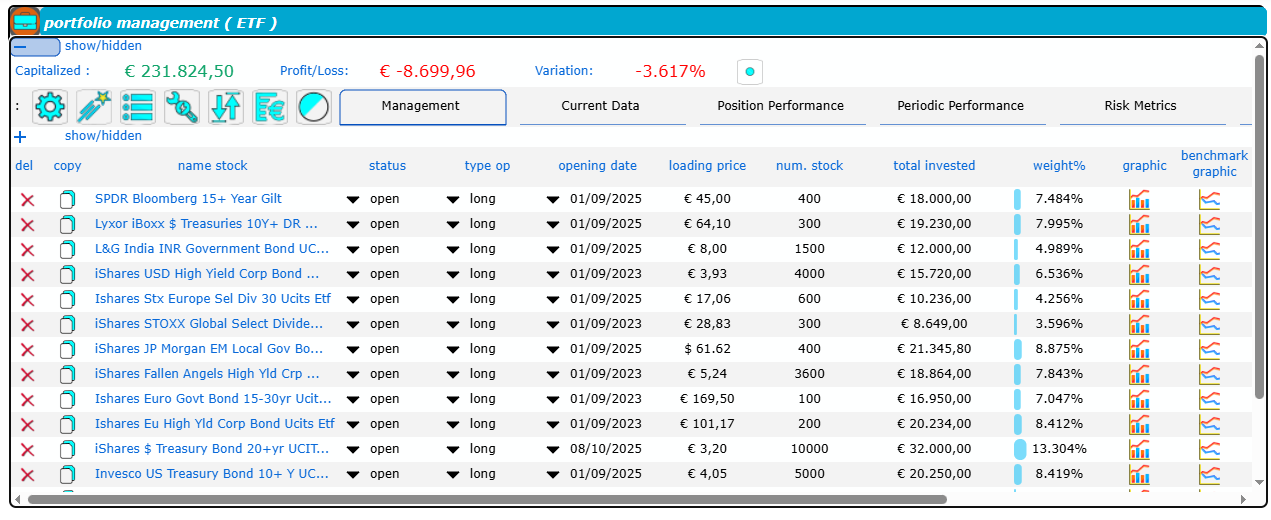The width and height of the screenshot is (1271, 520).
Task: Open graphic chart for L&G India bond
Action: click(1139, 250)
